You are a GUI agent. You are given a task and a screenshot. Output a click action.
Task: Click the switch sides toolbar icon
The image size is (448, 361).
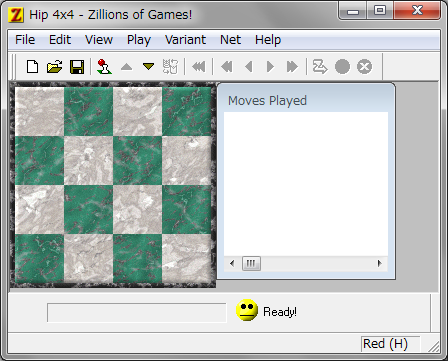tap(170, 67)
